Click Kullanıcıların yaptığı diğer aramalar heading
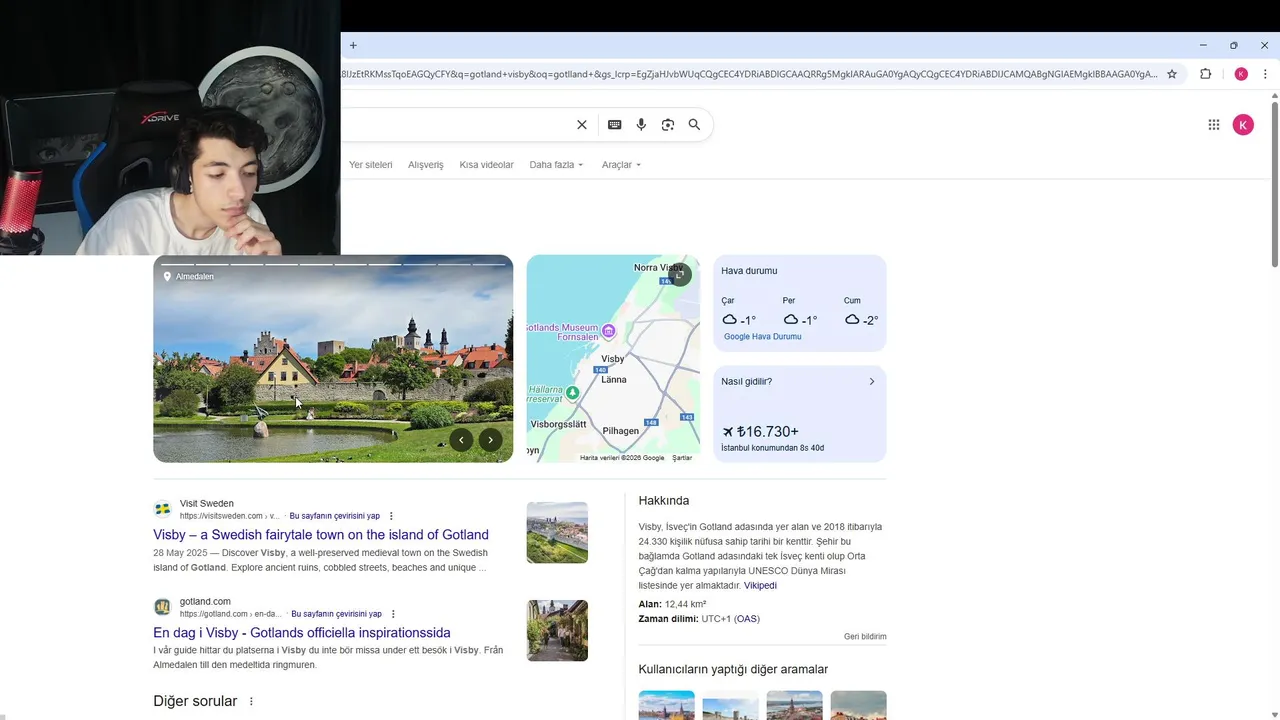The image size is (1280, 720). pos(733,670)
